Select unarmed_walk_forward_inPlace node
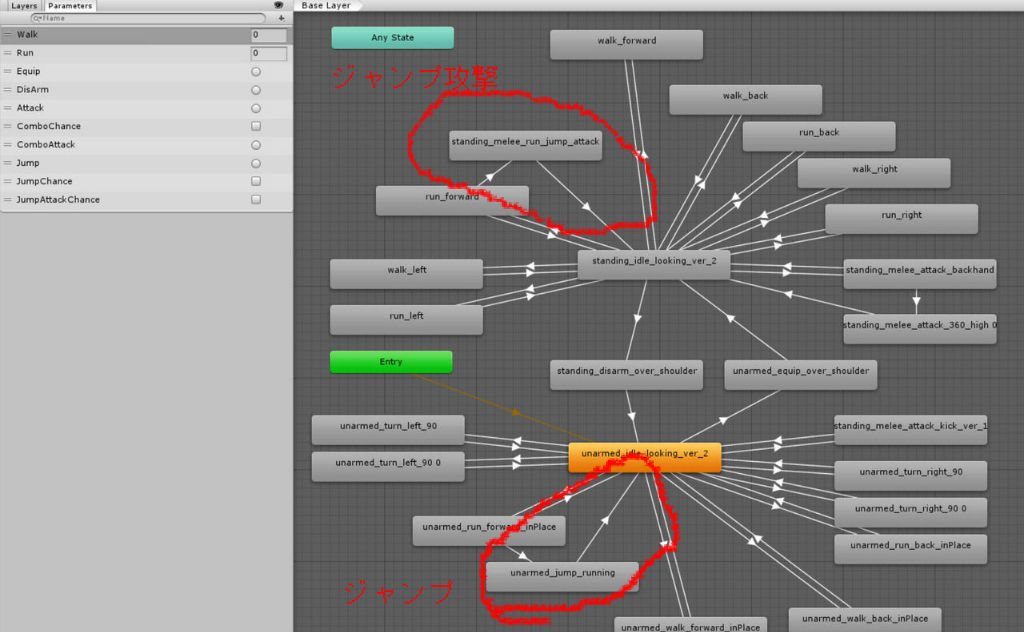This screenshot has width=1024, height=632. [x=690, y=624]
